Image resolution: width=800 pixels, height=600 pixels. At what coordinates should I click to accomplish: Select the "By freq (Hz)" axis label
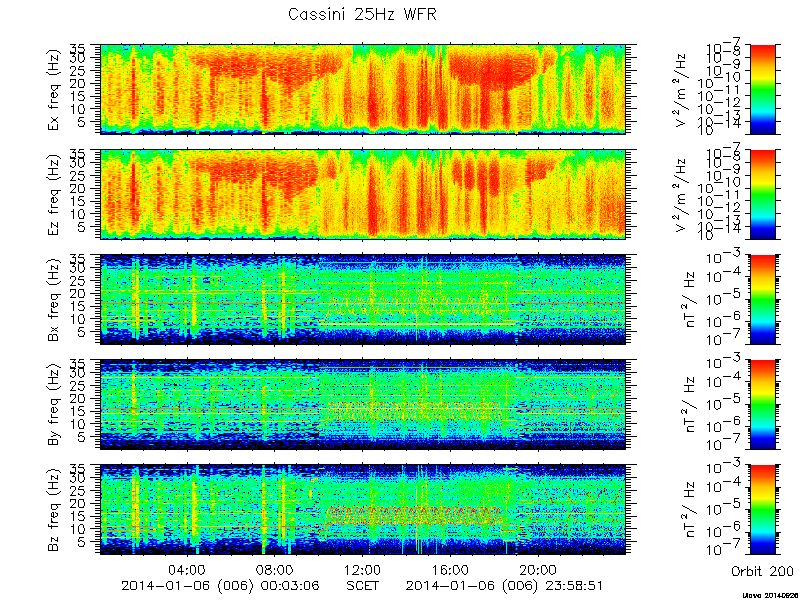[55, 405]
